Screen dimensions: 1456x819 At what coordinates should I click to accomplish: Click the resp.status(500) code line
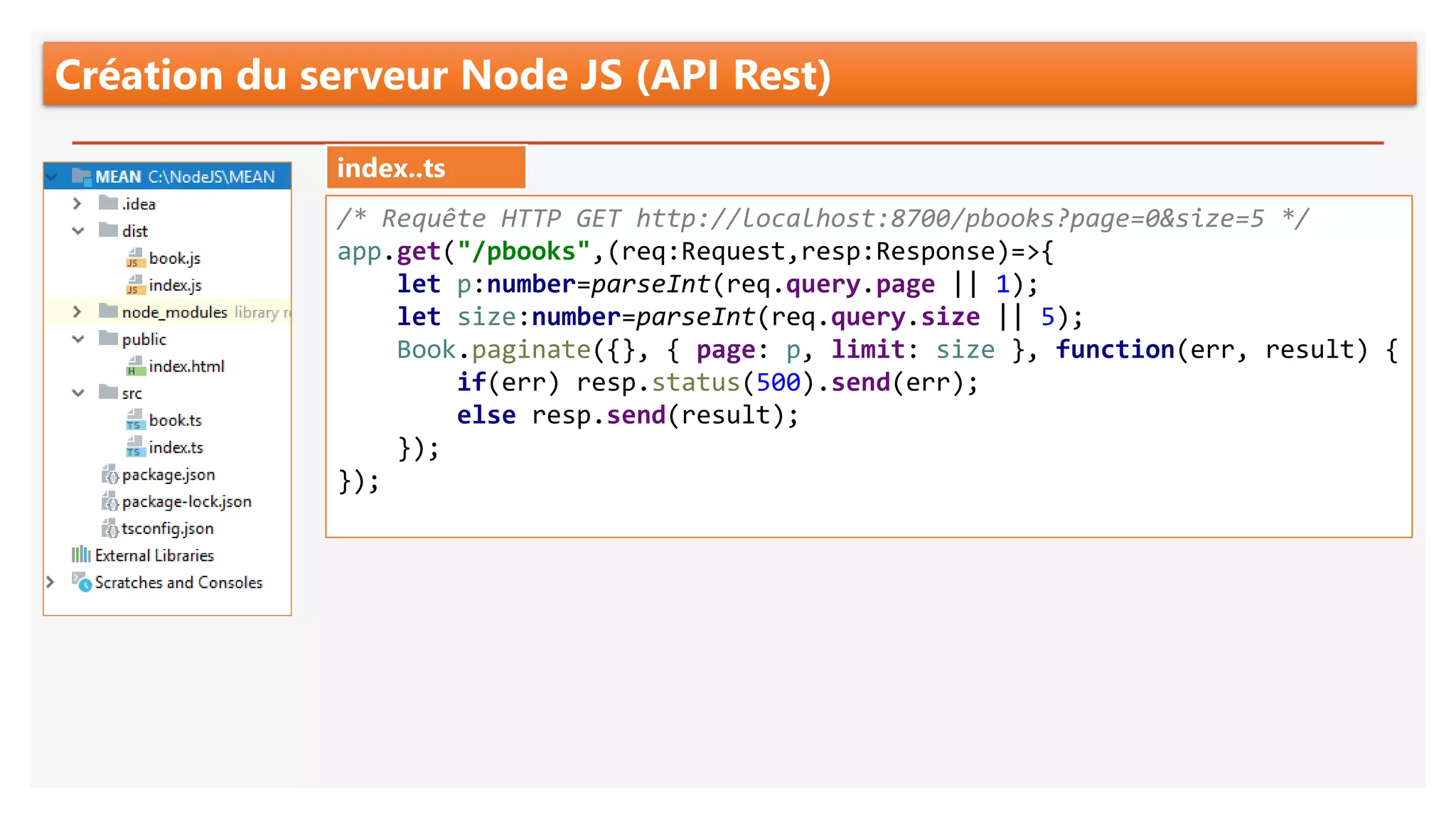coord(717,382)
